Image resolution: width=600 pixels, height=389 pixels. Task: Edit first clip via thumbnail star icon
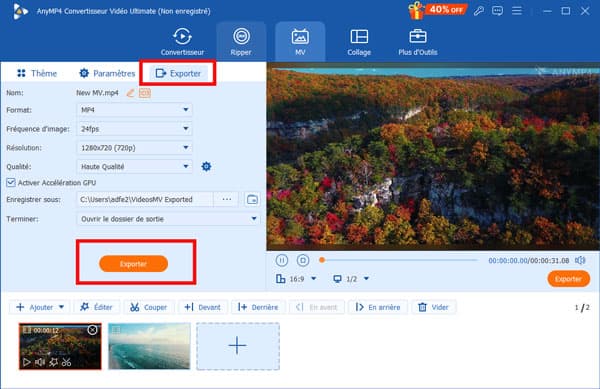point(53,362)
